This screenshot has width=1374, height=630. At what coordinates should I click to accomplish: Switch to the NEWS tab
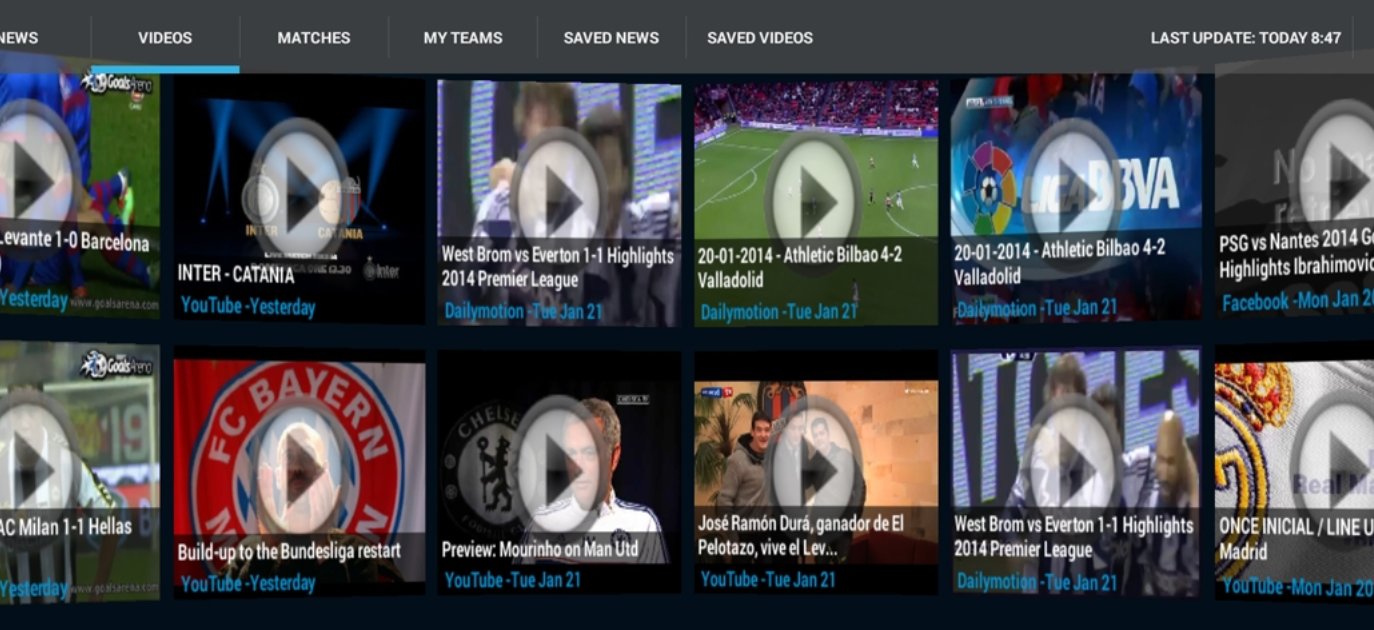point(19,38)
